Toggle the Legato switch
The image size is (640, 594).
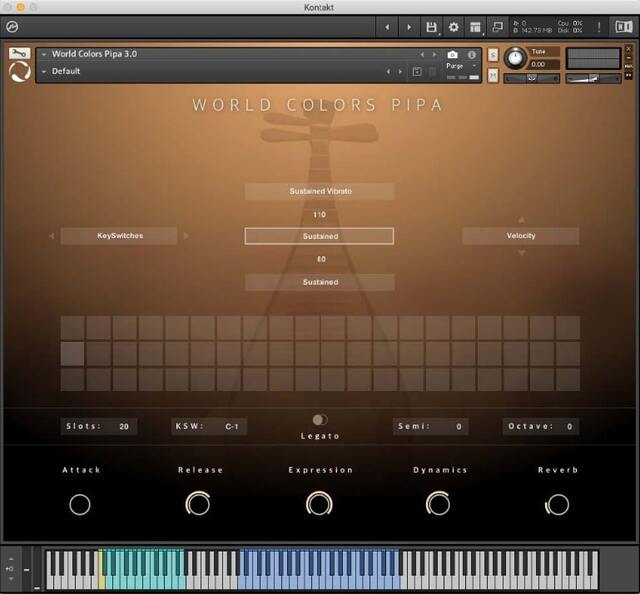pyautogui.click(x=320, y=420)
